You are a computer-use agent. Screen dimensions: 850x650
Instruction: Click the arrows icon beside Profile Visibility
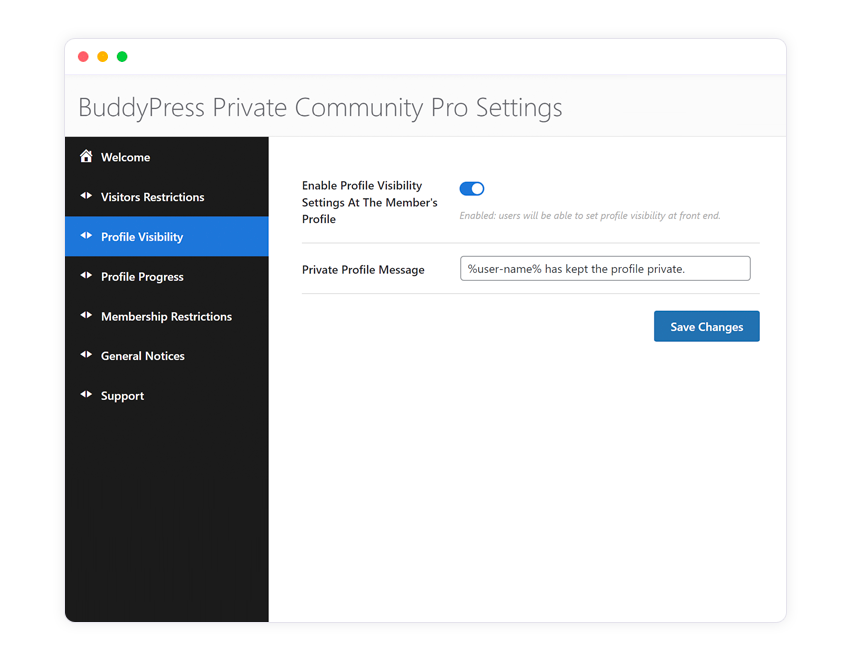pyautogui.click(x=86, y=235)
